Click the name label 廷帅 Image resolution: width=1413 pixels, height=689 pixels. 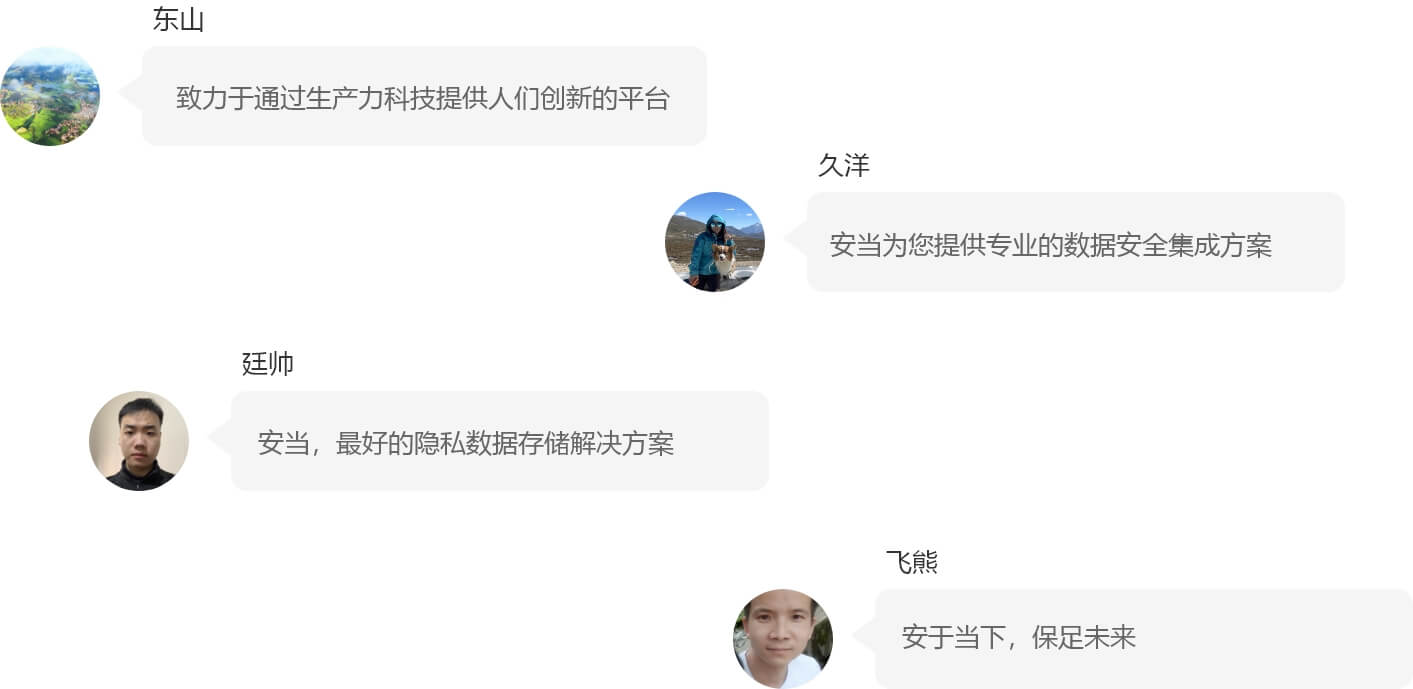click(x=268, y=364)
